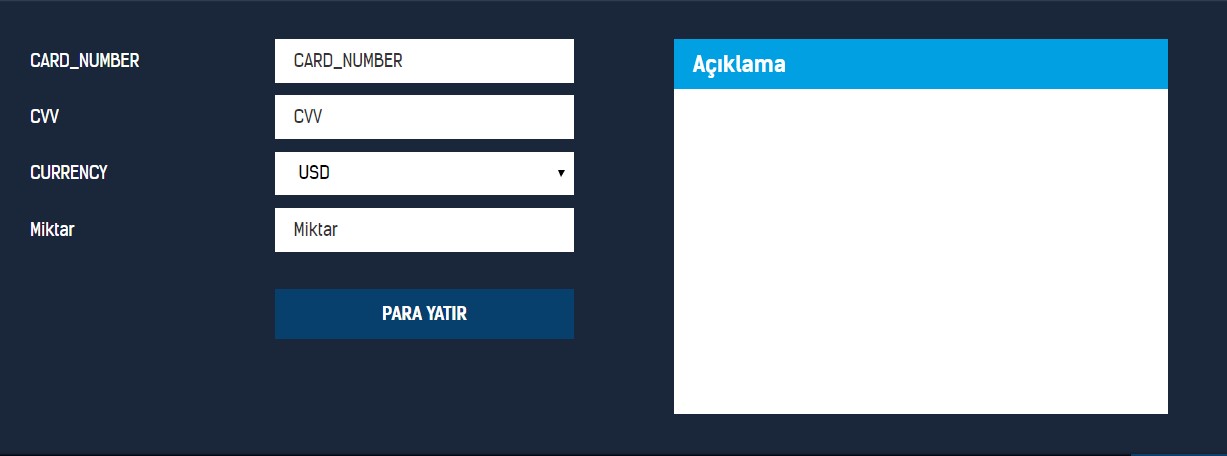Click the dark background below PARA YATIR
Screen dimensions: 1227x456
pyautogui.click(x=424, y=395)
